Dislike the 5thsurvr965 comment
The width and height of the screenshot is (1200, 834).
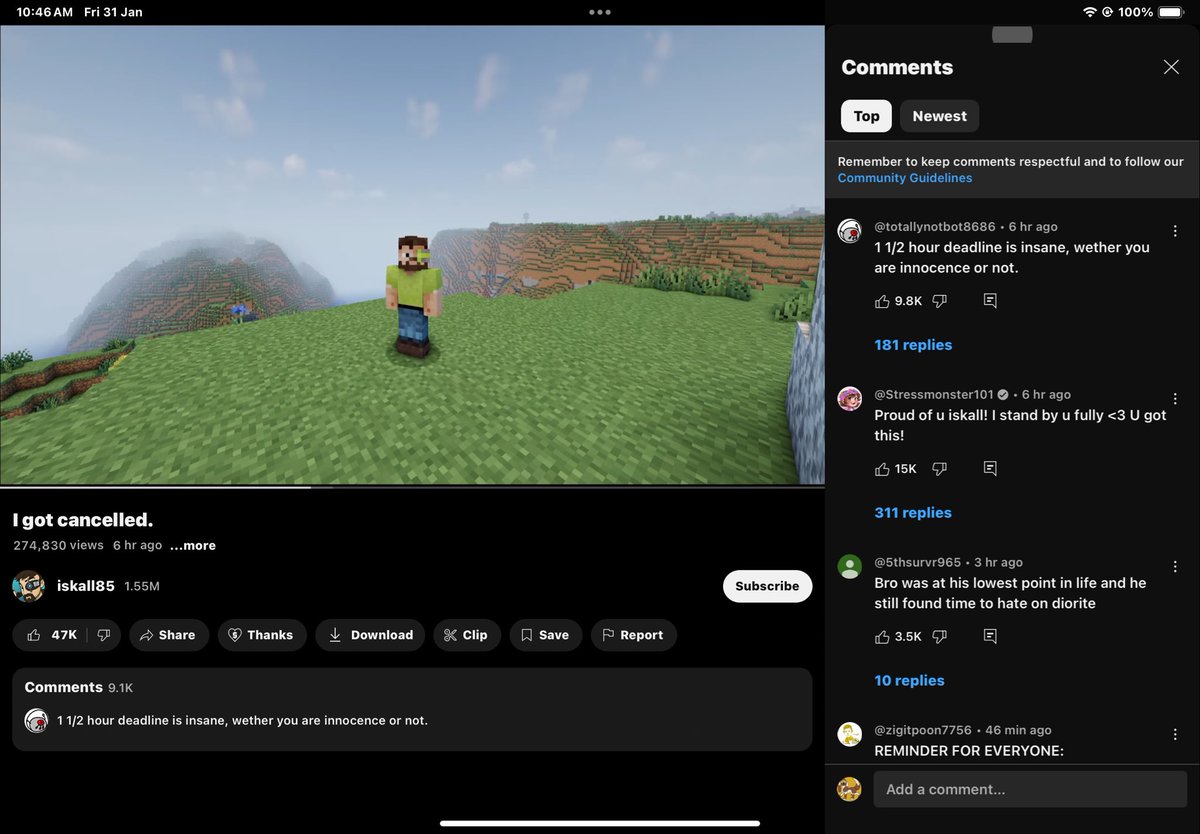[939, 637]
